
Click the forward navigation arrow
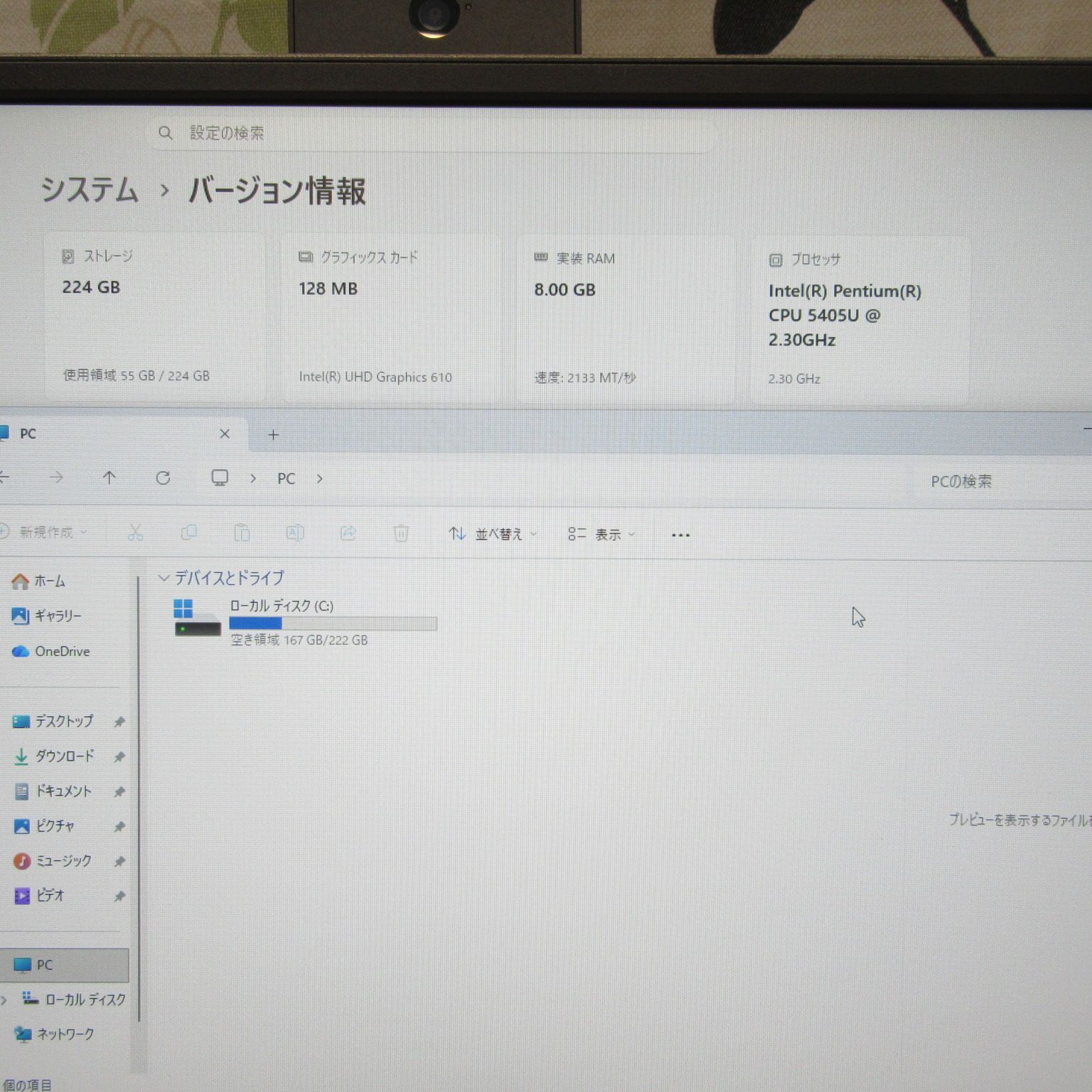pyautogui.click(x=57, y=478)
